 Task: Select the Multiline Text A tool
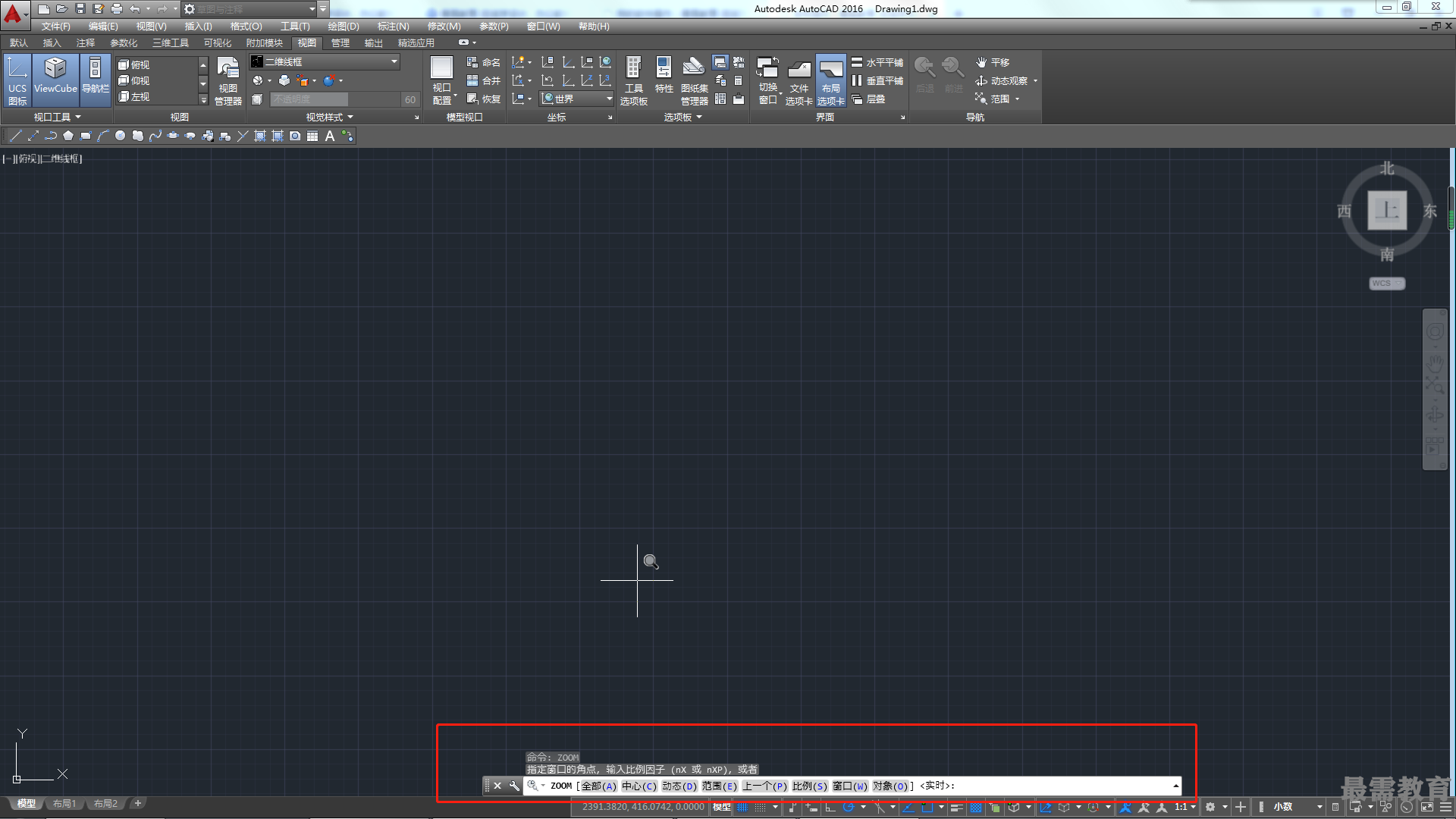[x=330, y=136]
